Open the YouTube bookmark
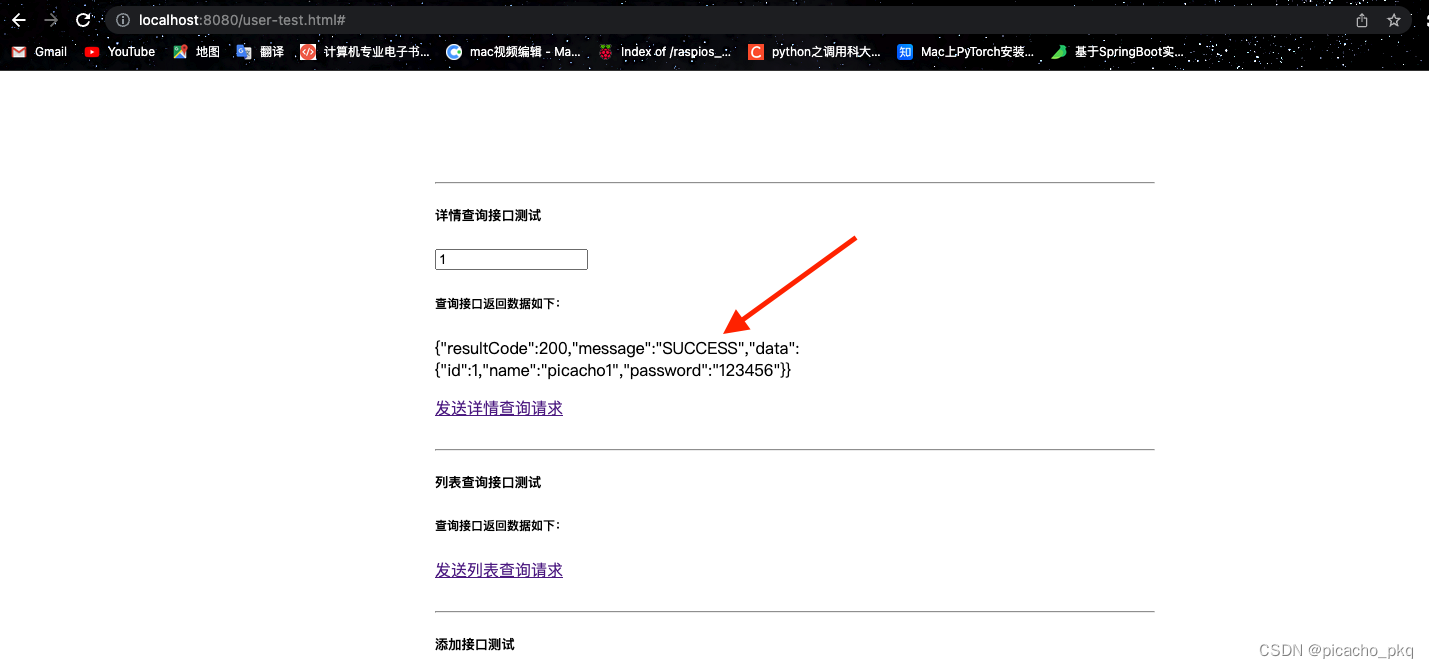The width and height of the screenshot is (1429, 668). tap(120, 52)
